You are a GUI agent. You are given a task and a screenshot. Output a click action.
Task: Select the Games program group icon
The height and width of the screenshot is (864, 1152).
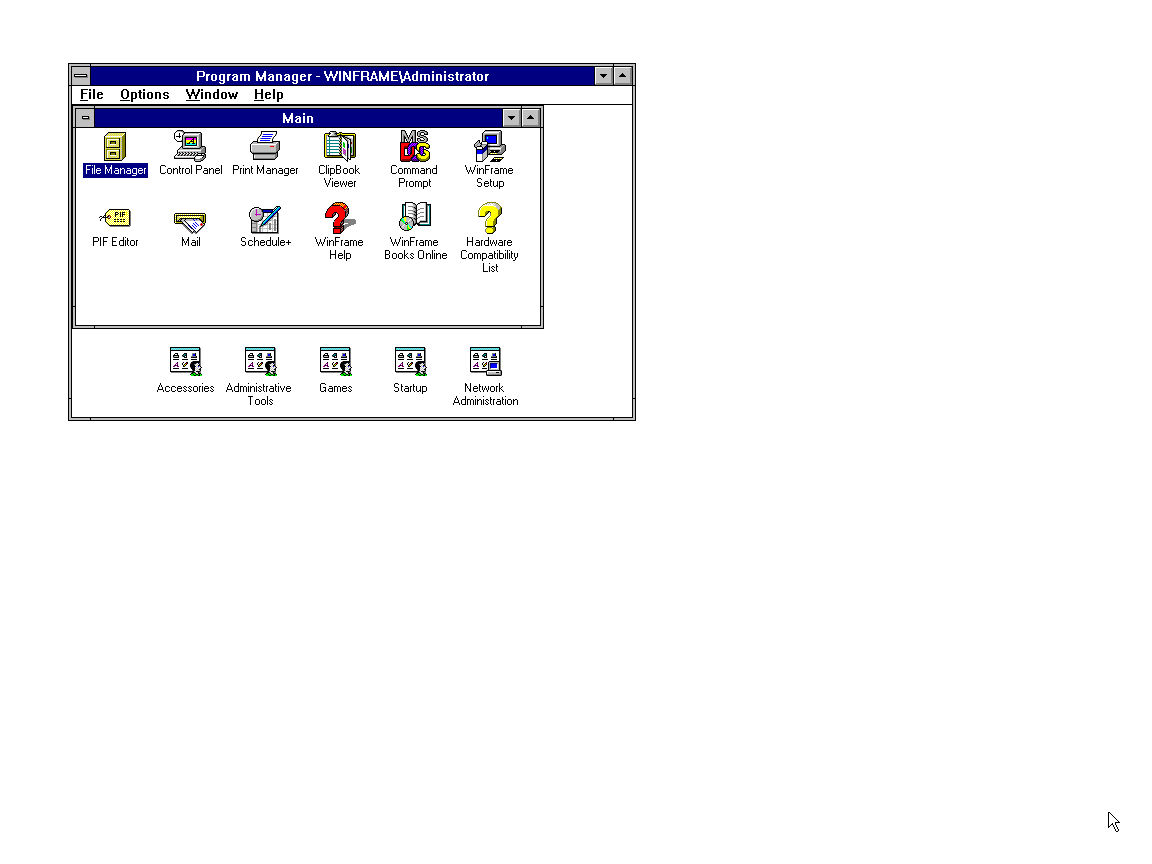[x=336, y=361]
